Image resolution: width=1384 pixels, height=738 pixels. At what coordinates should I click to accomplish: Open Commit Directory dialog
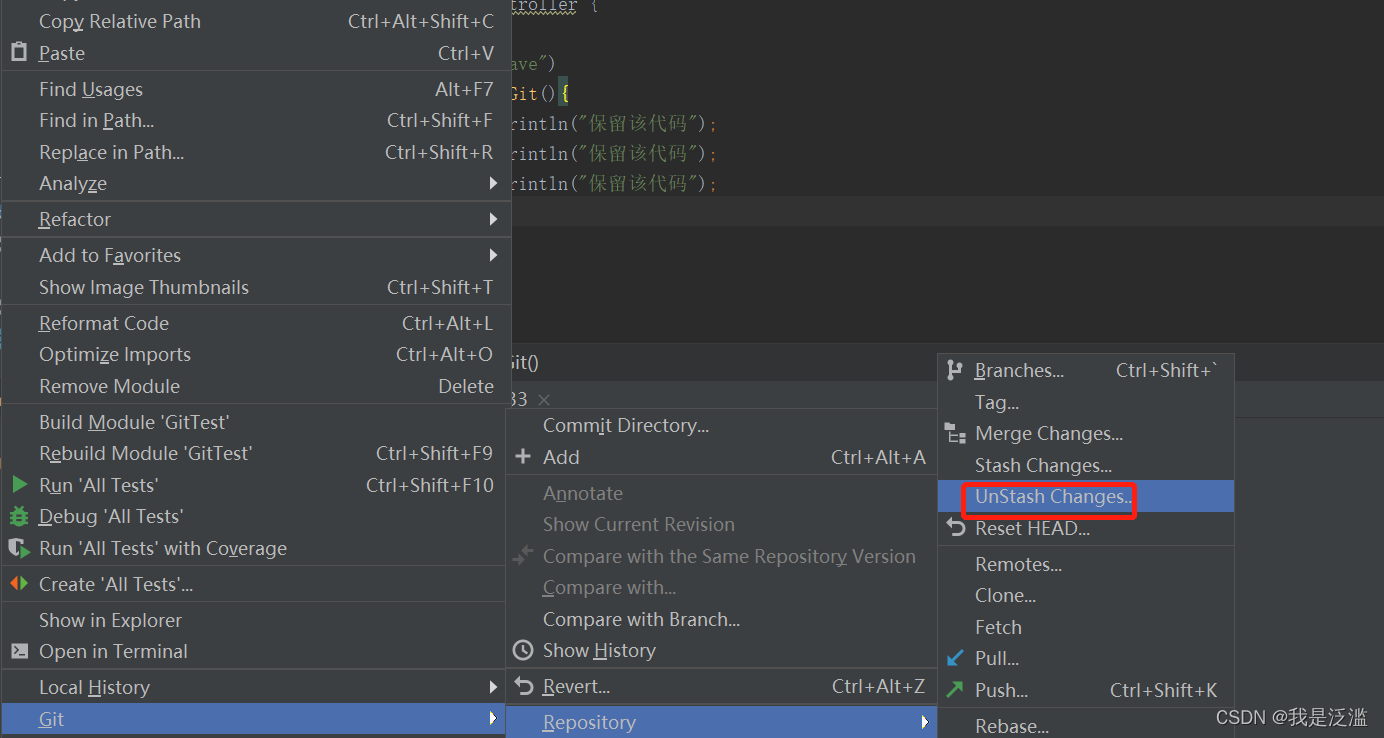721,425
